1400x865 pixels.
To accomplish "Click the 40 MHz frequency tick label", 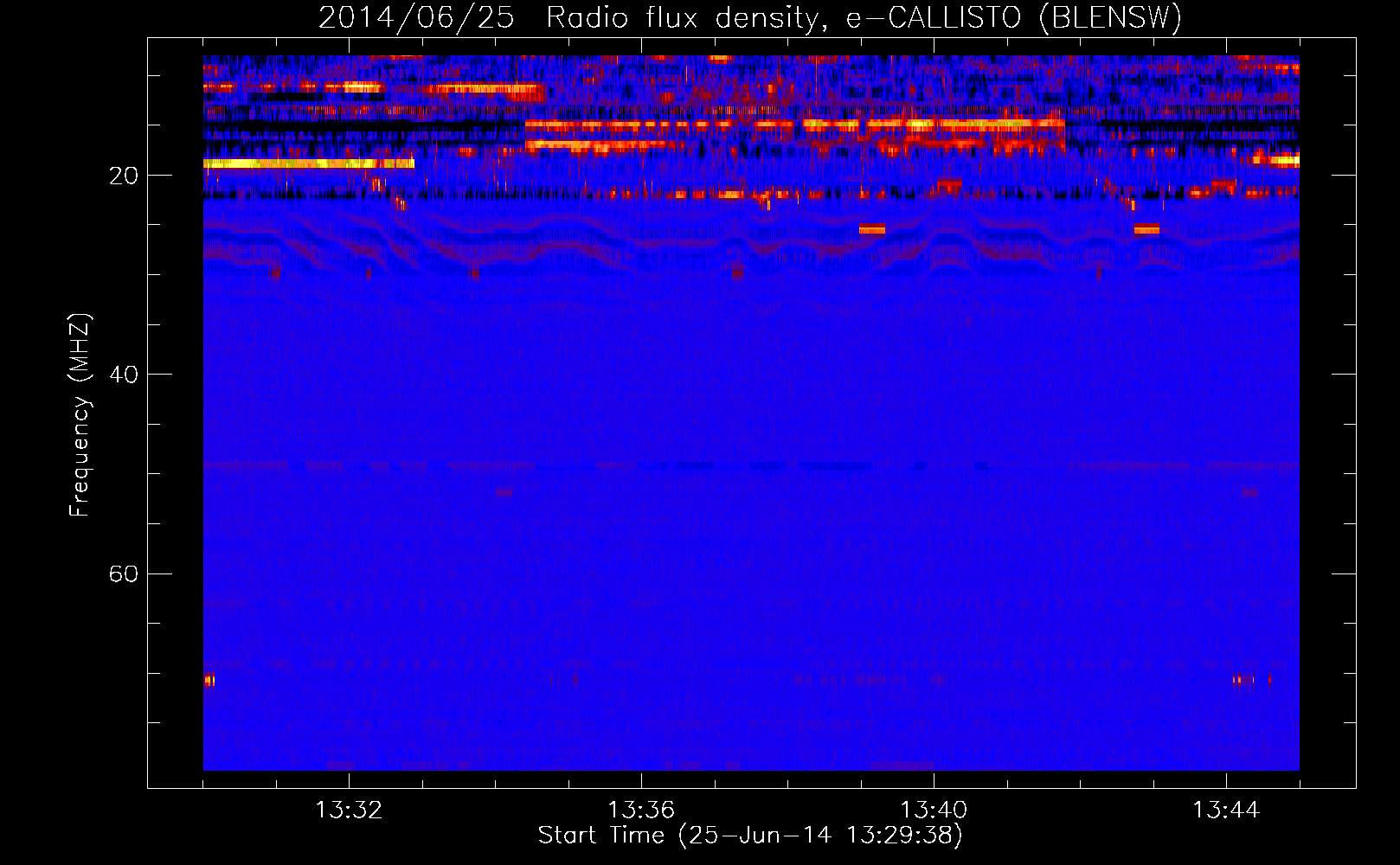I will coord(124,375).
